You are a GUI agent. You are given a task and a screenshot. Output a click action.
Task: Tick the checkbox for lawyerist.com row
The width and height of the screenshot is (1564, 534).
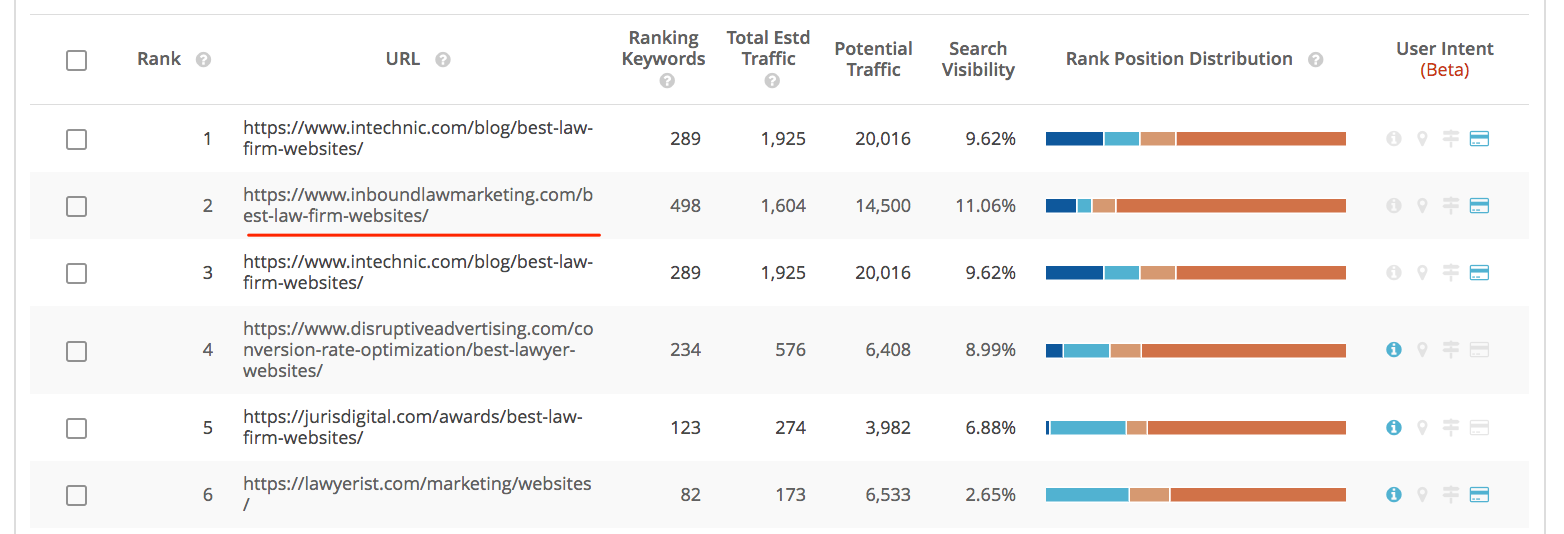[x=76, y=494]
